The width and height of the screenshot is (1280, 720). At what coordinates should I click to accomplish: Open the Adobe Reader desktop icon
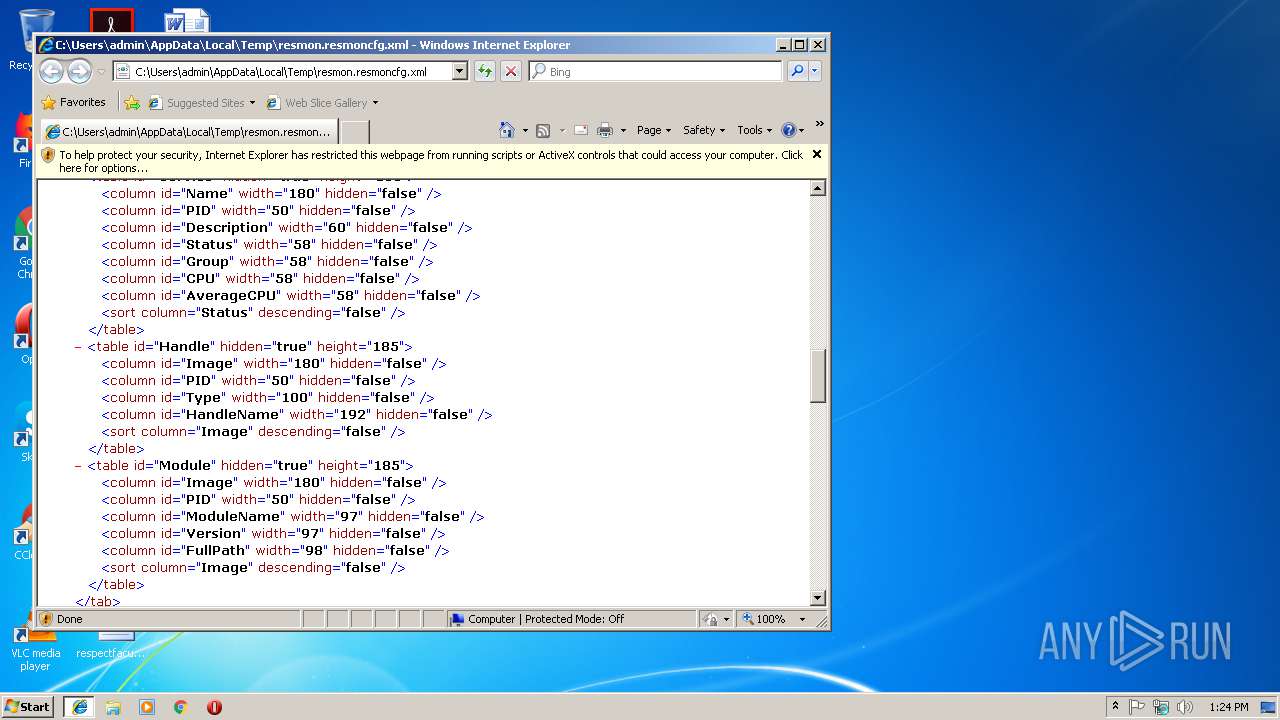(x=111, y=22)
